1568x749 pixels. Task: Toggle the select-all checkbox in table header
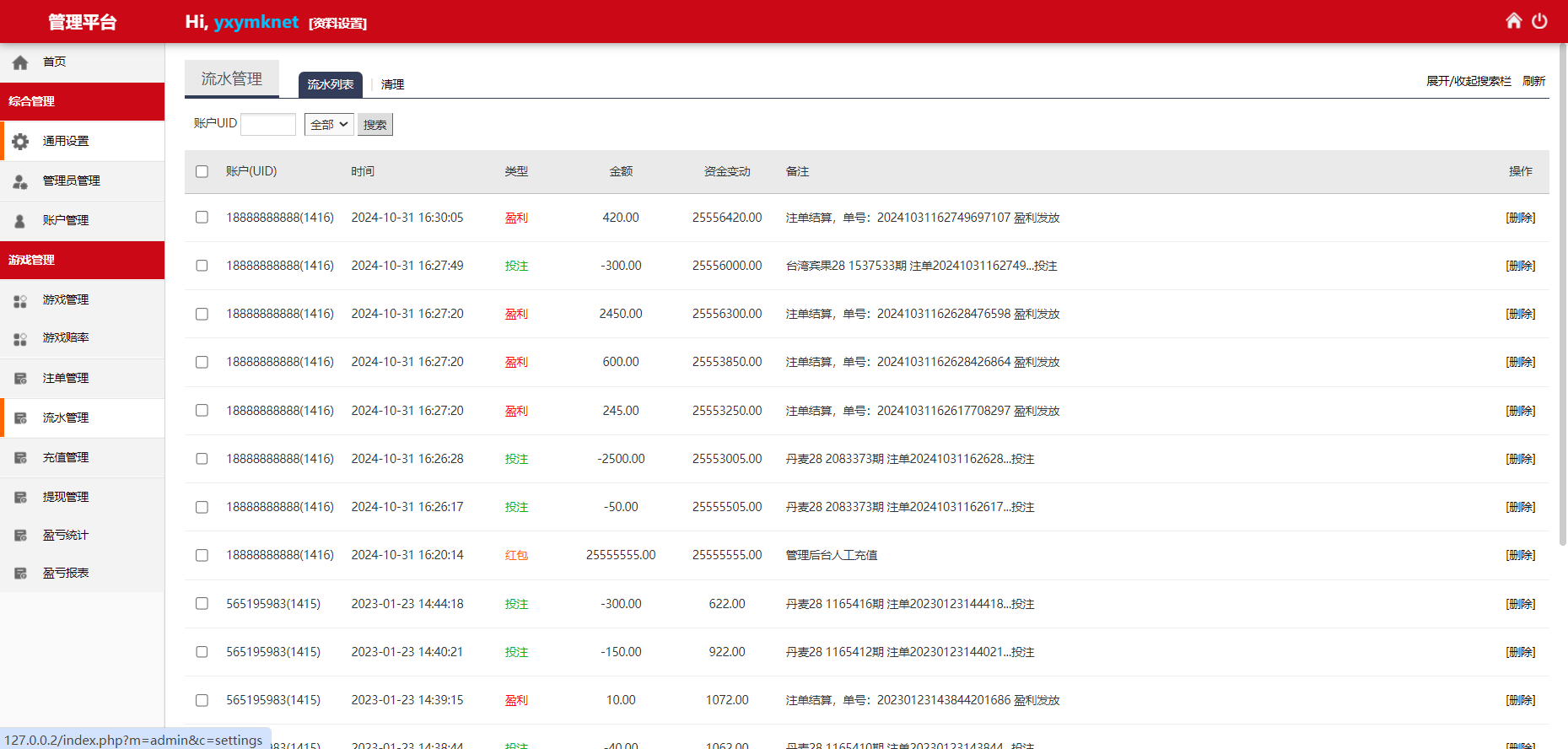pos(202,171)
